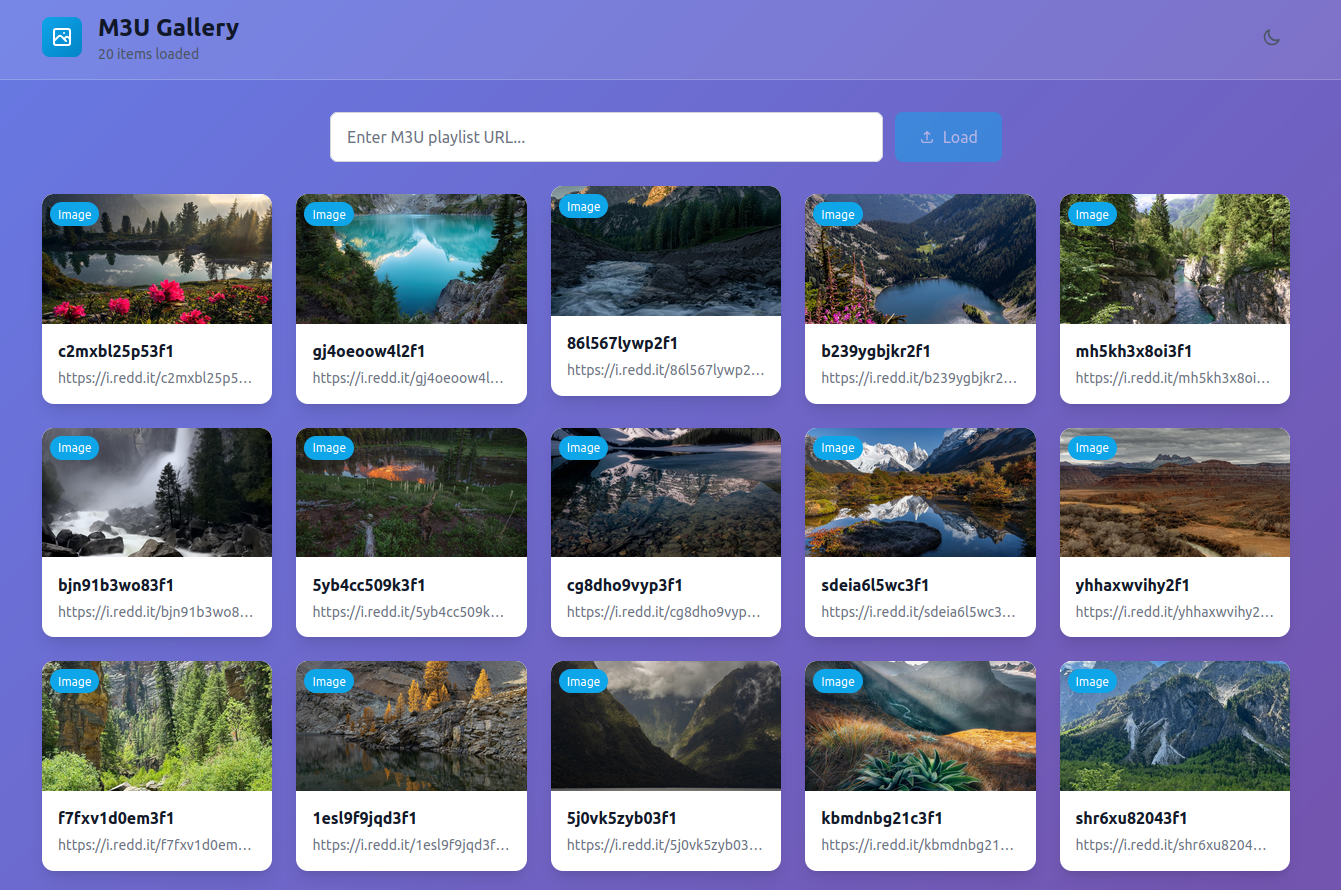Click the cg8dho9vyp3f1 URL link
Image resolution: width=1341 pixels, height=890 pixels.
click(664, 612)
